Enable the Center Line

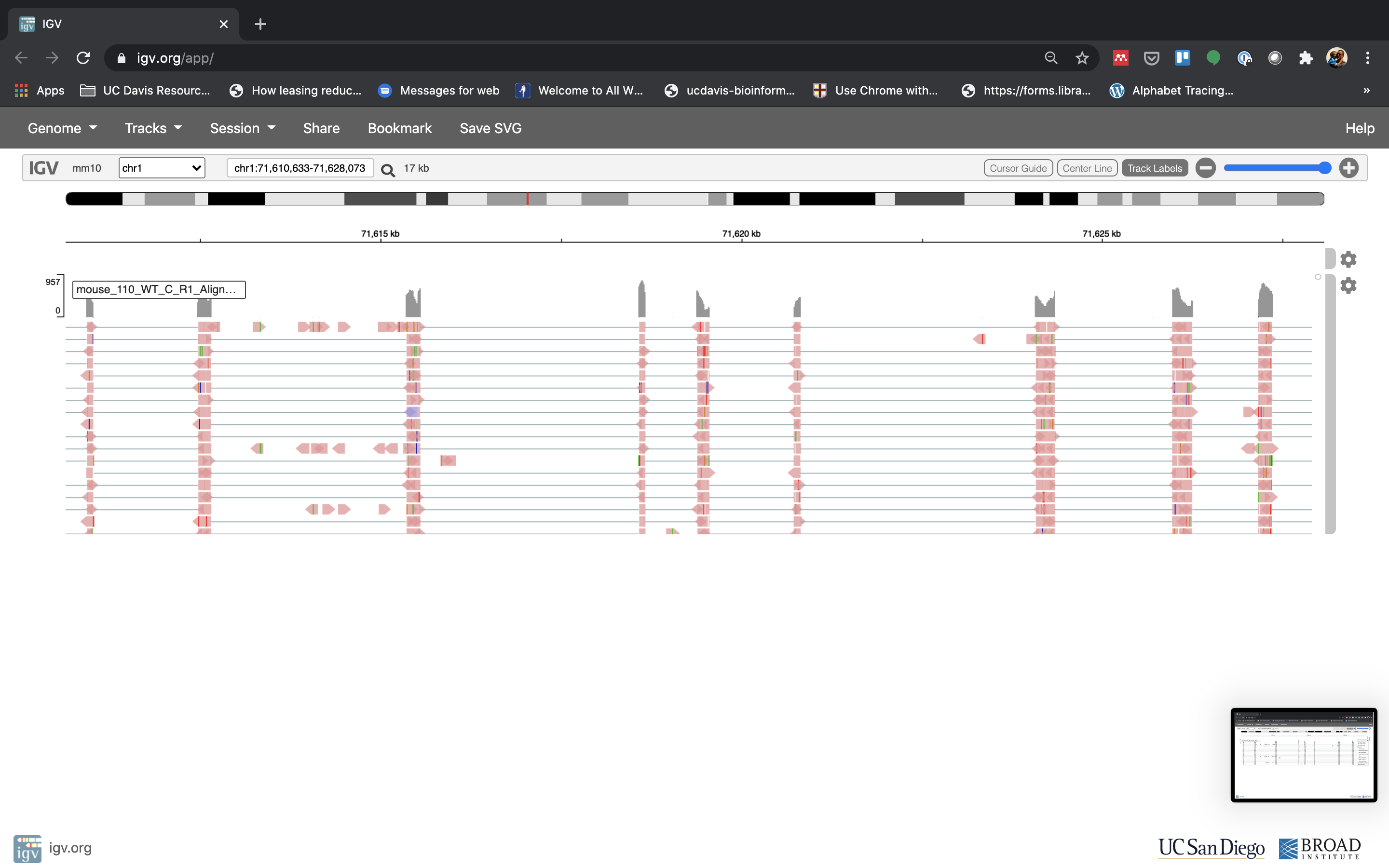pyautogui.click(x=1087, y=168)
